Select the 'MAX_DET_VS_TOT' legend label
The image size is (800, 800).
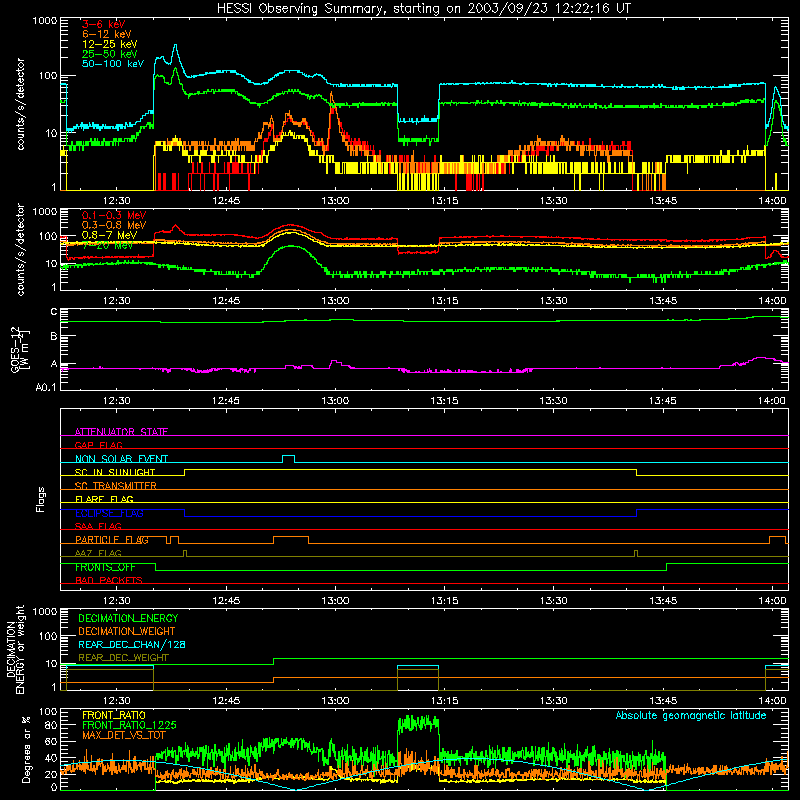coord(123,735)
